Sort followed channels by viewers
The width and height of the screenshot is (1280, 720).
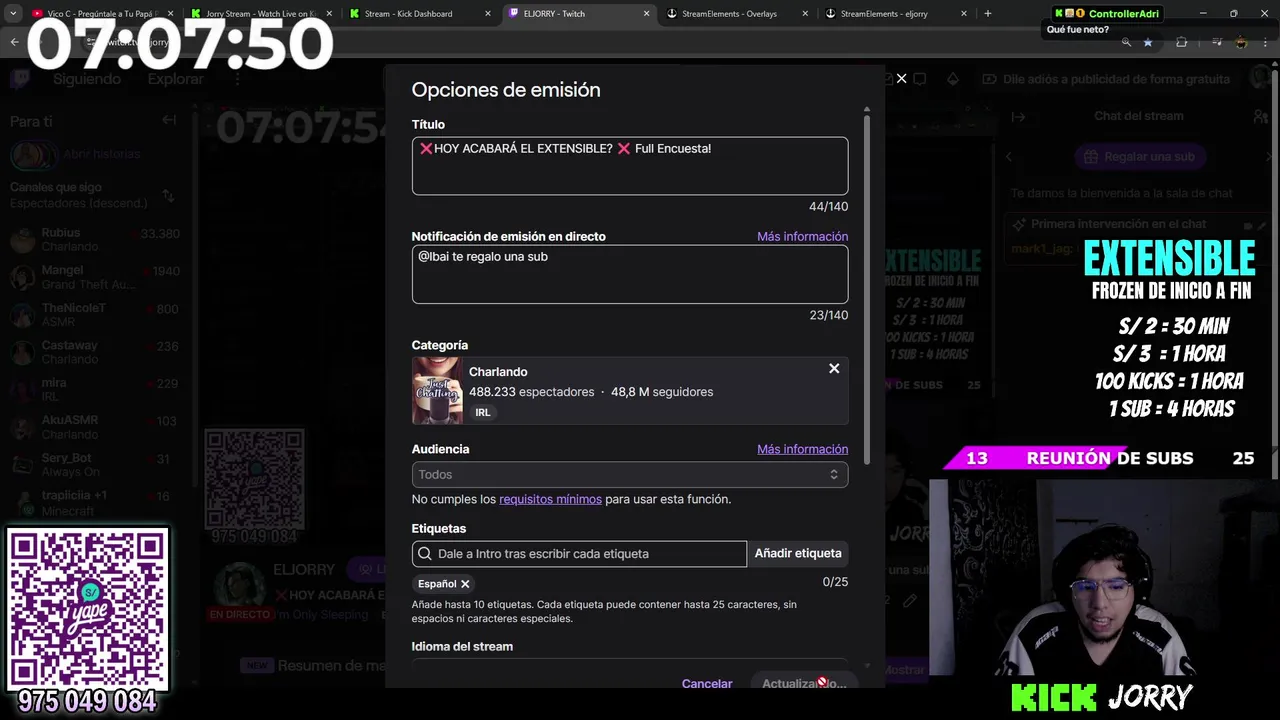point(168,195)
